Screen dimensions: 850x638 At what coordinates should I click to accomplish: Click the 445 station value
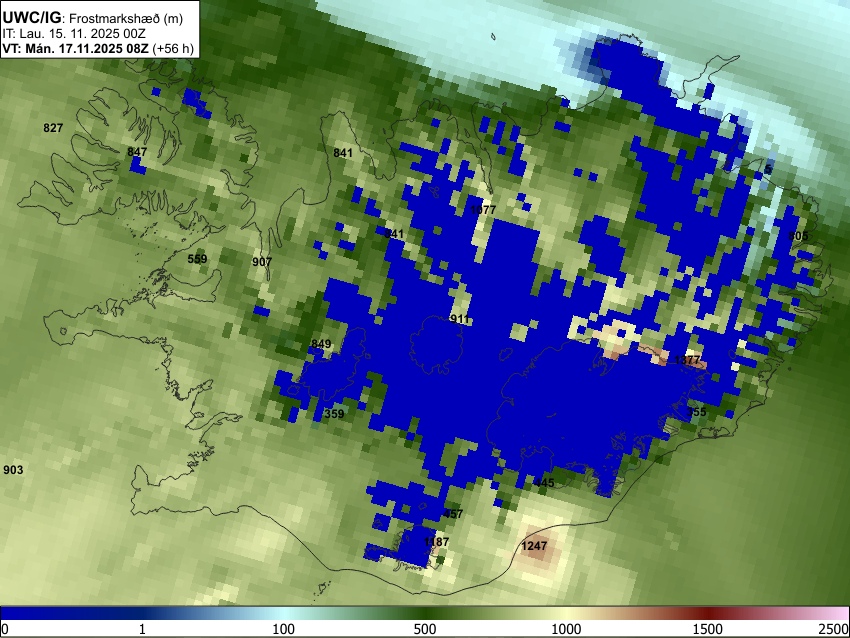544,482
